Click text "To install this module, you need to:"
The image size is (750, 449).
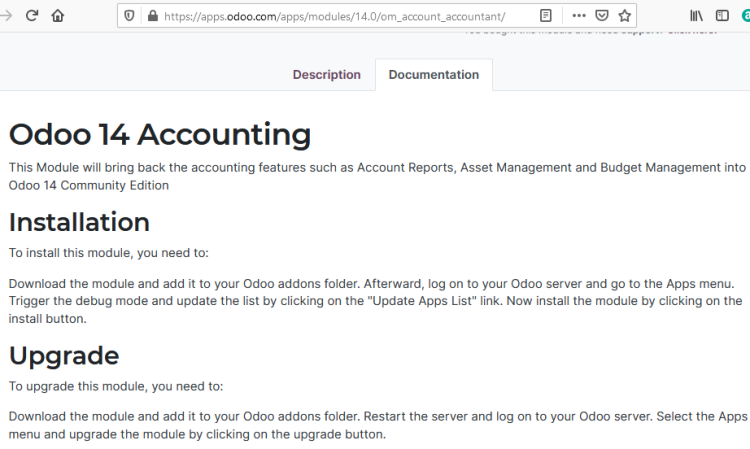click(x=109, y=252)
